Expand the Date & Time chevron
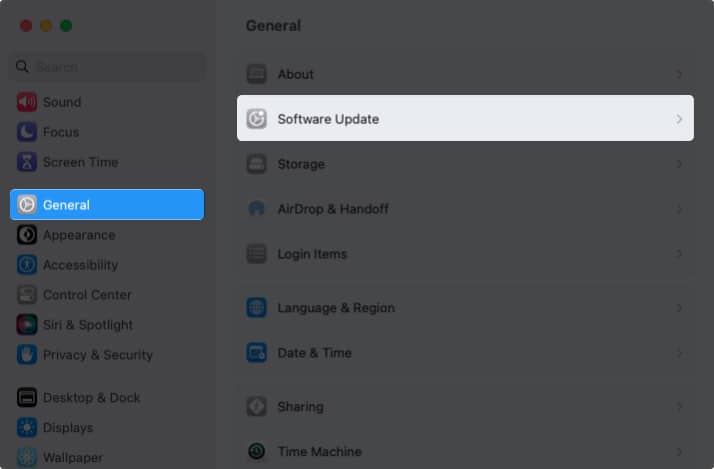This screenshot has width=714, height=469. (x=679, y=353)
